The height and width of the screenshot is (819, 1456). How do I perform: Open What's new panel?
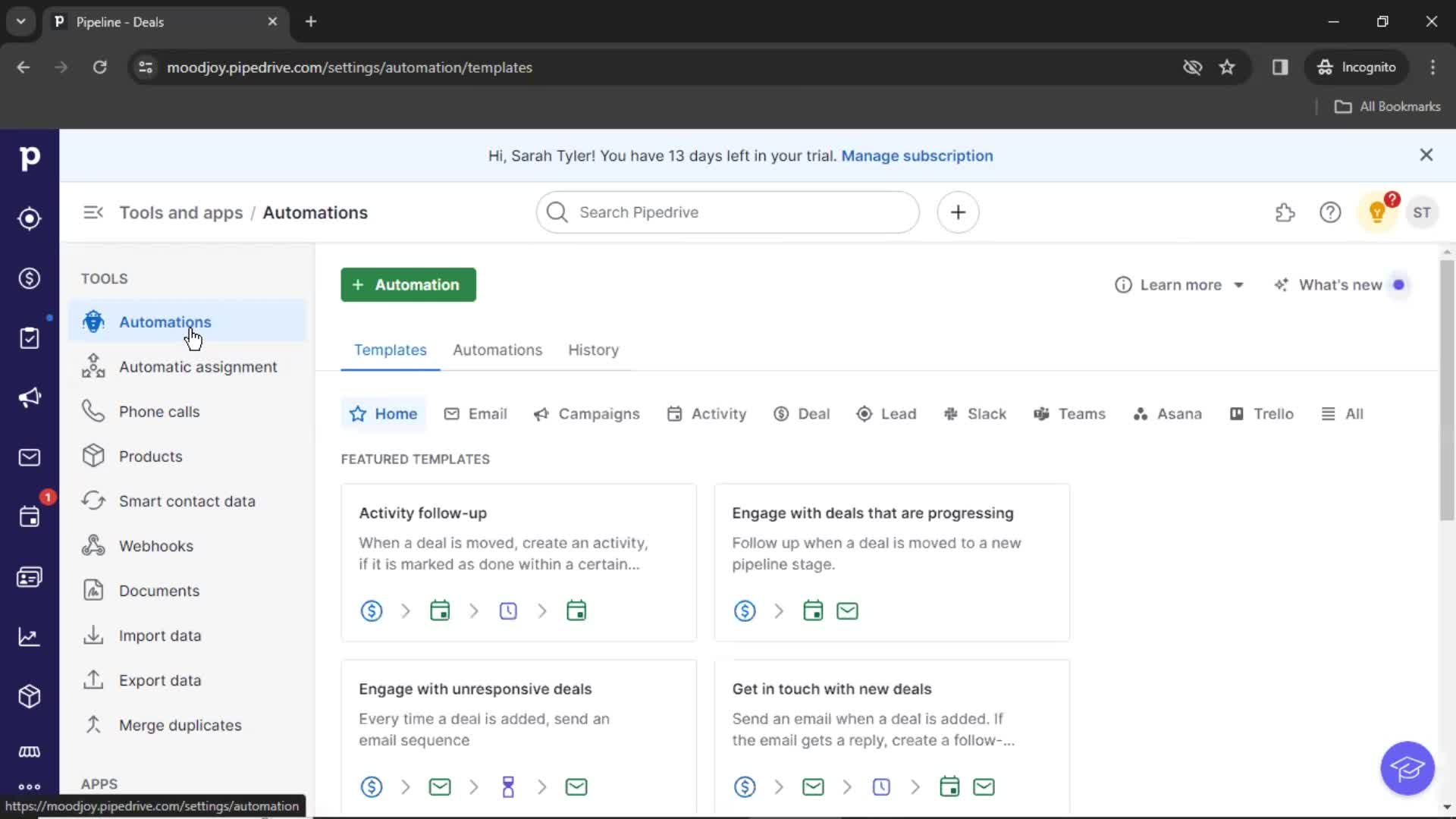pyautogui.click(x=1339, y=285)
